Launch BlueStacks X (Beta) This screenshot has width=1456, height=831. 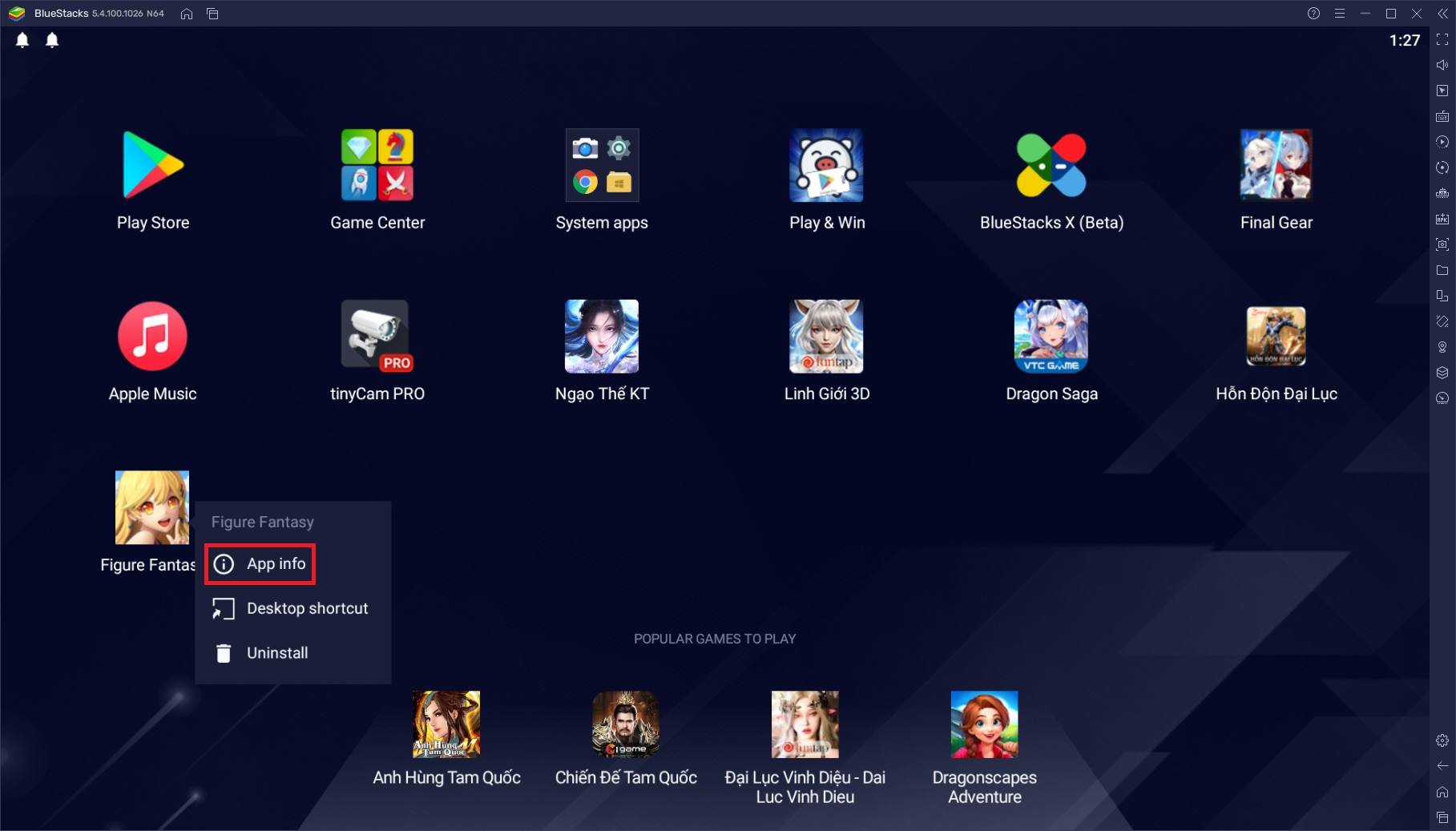point(1051,165)
